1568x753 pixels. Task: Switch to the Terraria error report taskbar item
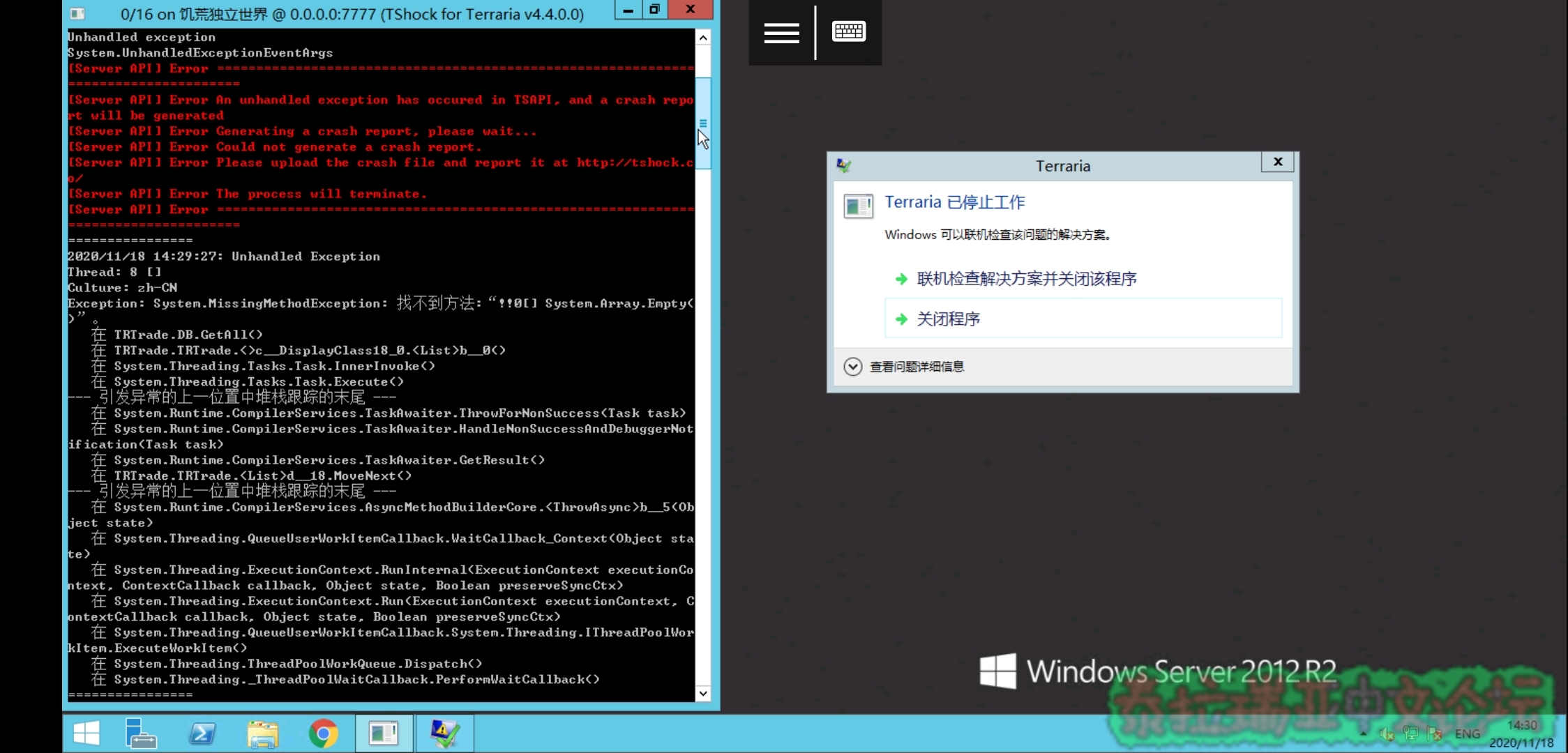444,733
